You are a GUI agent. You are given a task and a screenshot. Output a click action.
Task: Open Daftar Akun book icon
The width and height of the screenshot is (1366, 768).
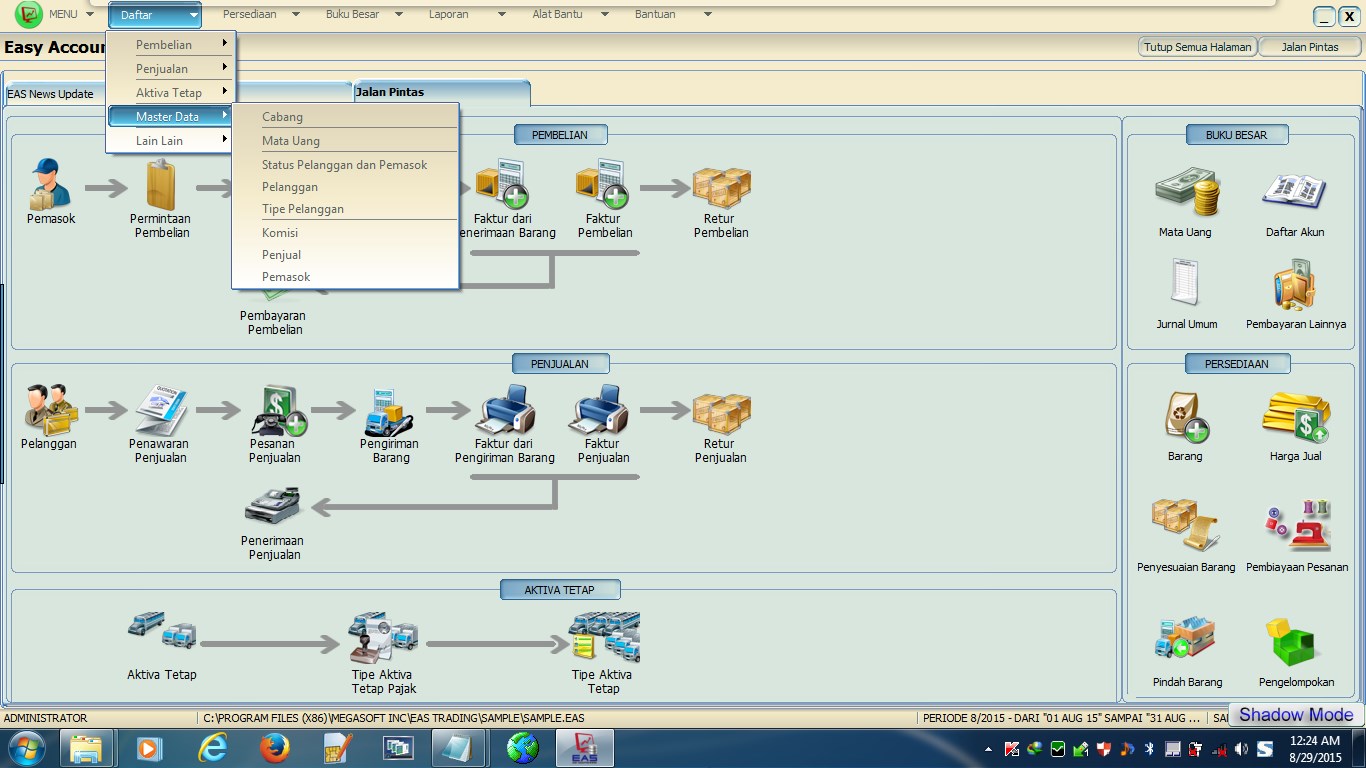pos(1294,191)
